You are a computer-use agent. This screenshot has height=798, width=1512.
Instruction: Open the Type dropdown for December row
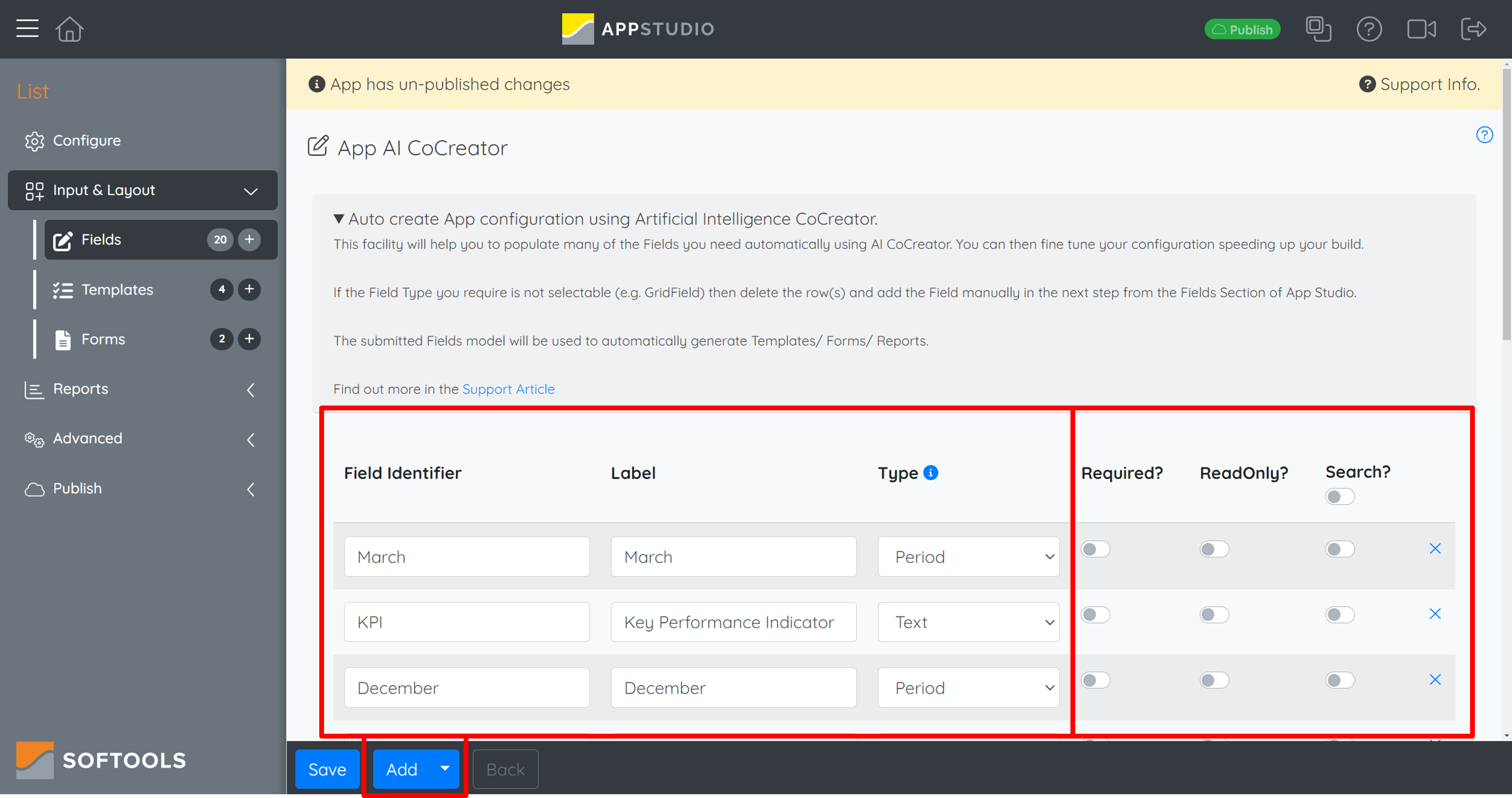point(968,687)
